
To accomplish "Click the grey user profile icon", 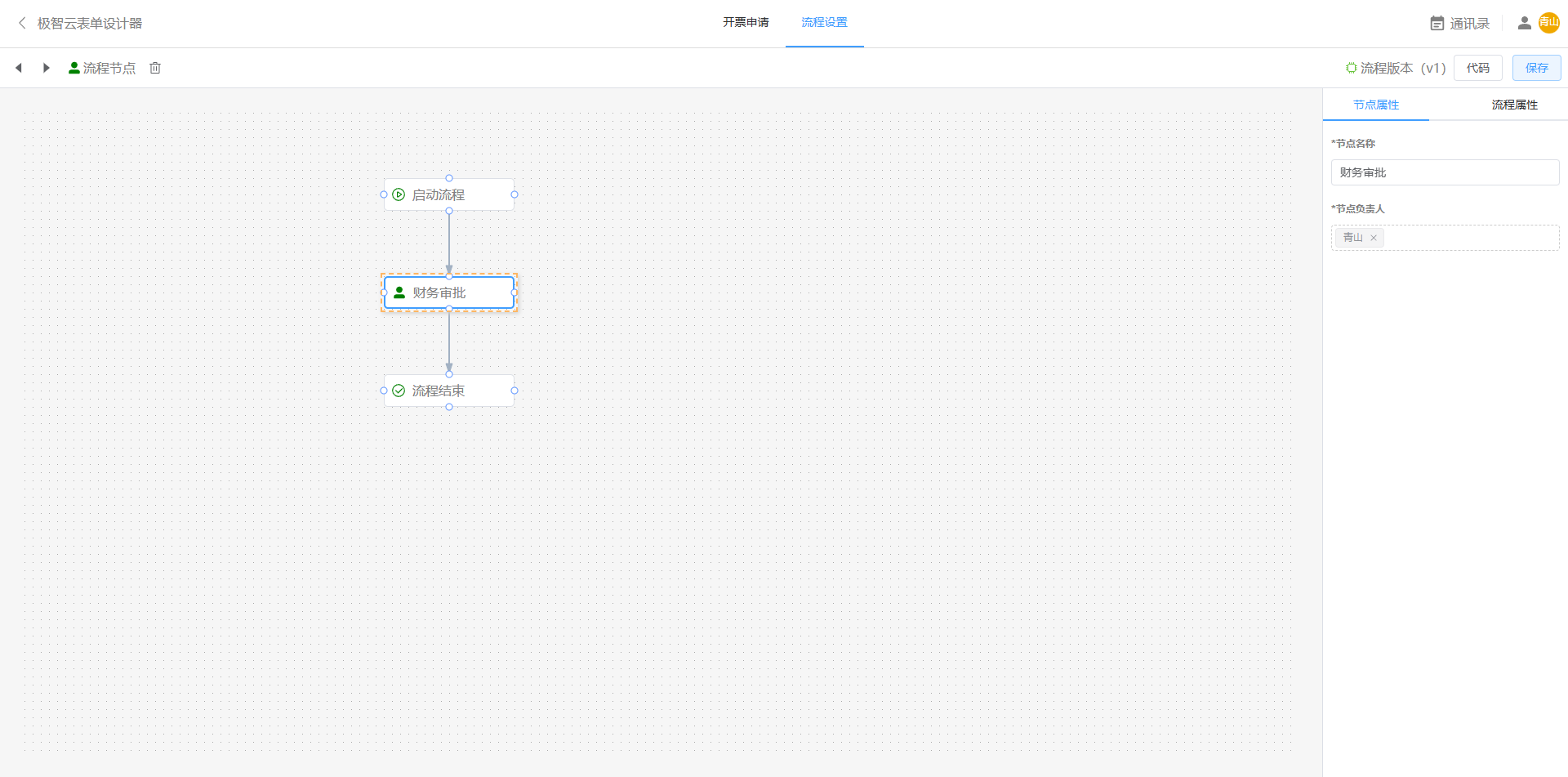I will tap(1524, 24).
